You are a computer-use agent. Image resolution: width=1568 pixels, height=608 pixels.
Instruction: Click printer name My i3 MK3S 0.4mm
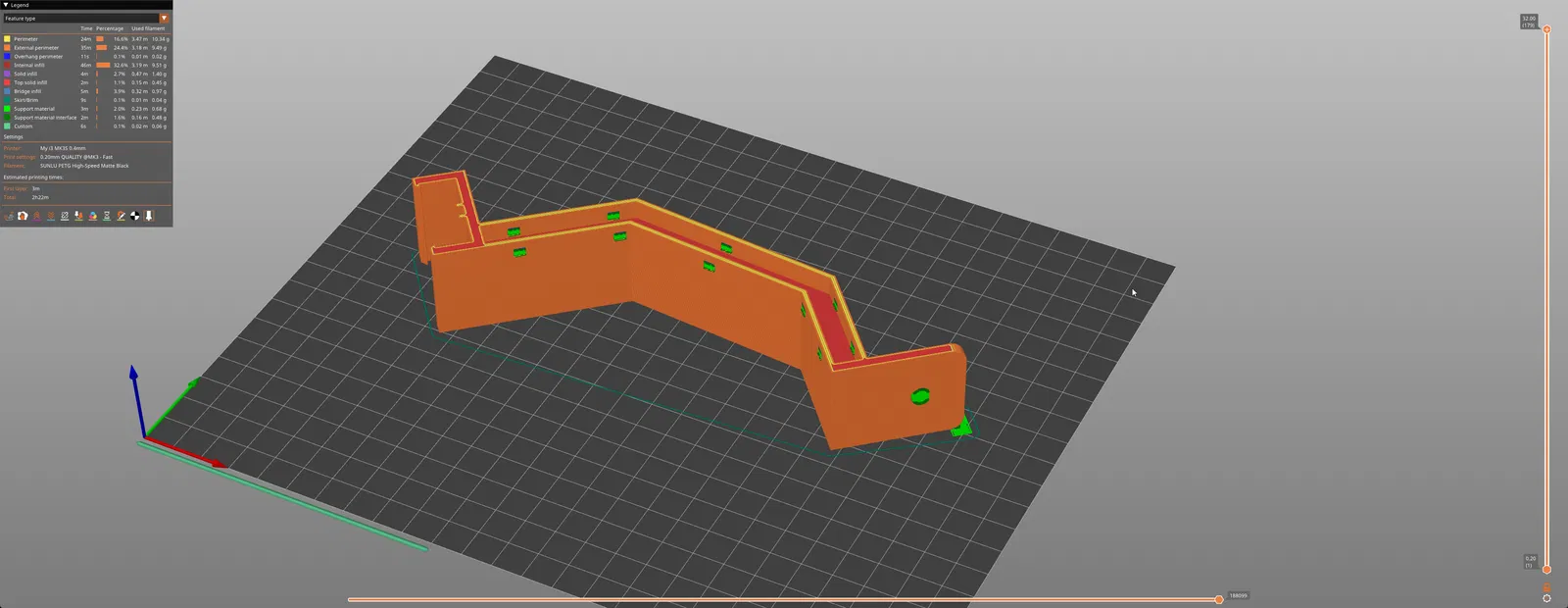(63, 148)
